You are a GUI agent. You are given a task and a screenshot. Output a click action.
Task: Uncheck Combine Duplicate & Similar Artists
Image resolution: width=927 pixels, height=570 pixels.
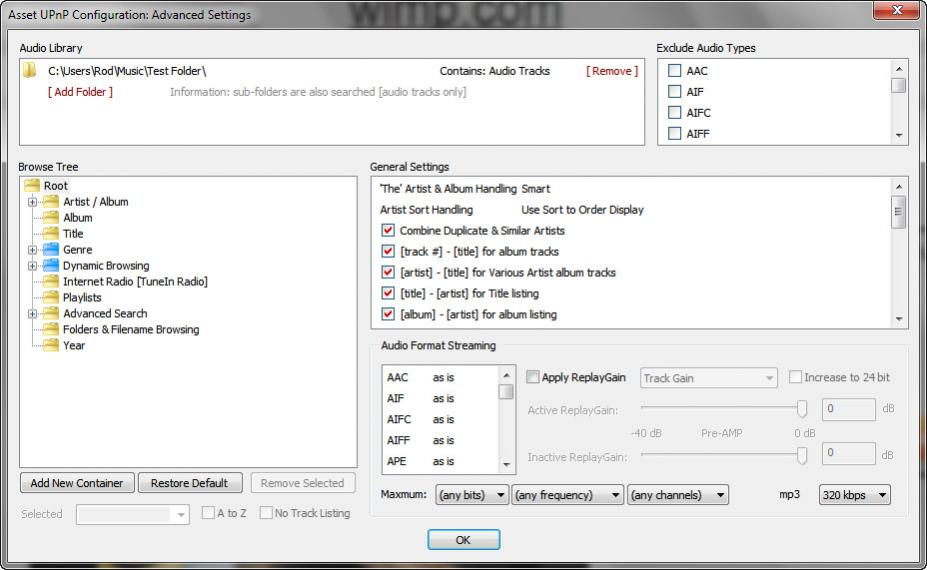click(388, 230)
